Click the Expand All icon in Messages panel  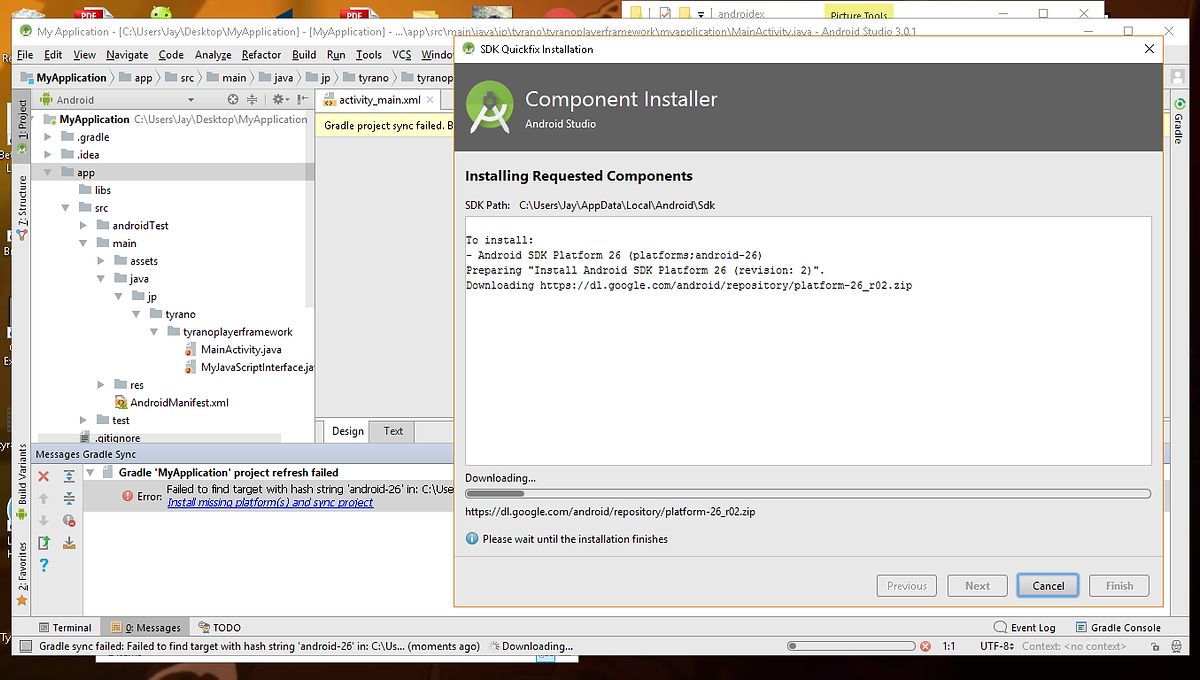pos(69,476)
